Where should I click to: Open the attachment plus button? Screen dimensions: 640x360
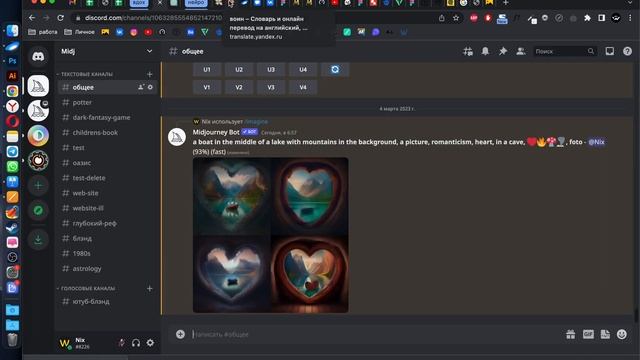pos(180,334)
